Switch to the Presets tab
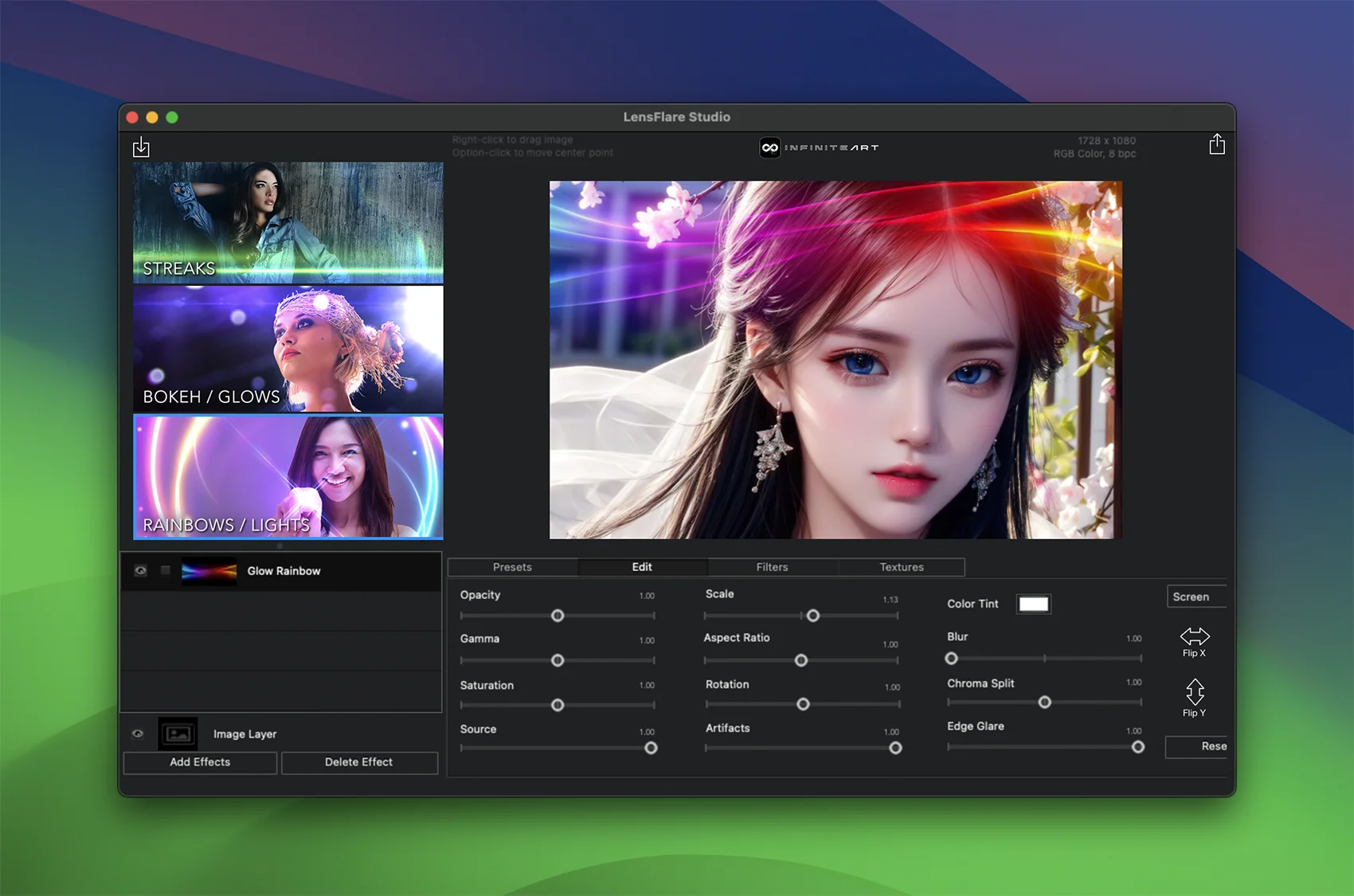The image size is (1354, 896). click(512, 567)
